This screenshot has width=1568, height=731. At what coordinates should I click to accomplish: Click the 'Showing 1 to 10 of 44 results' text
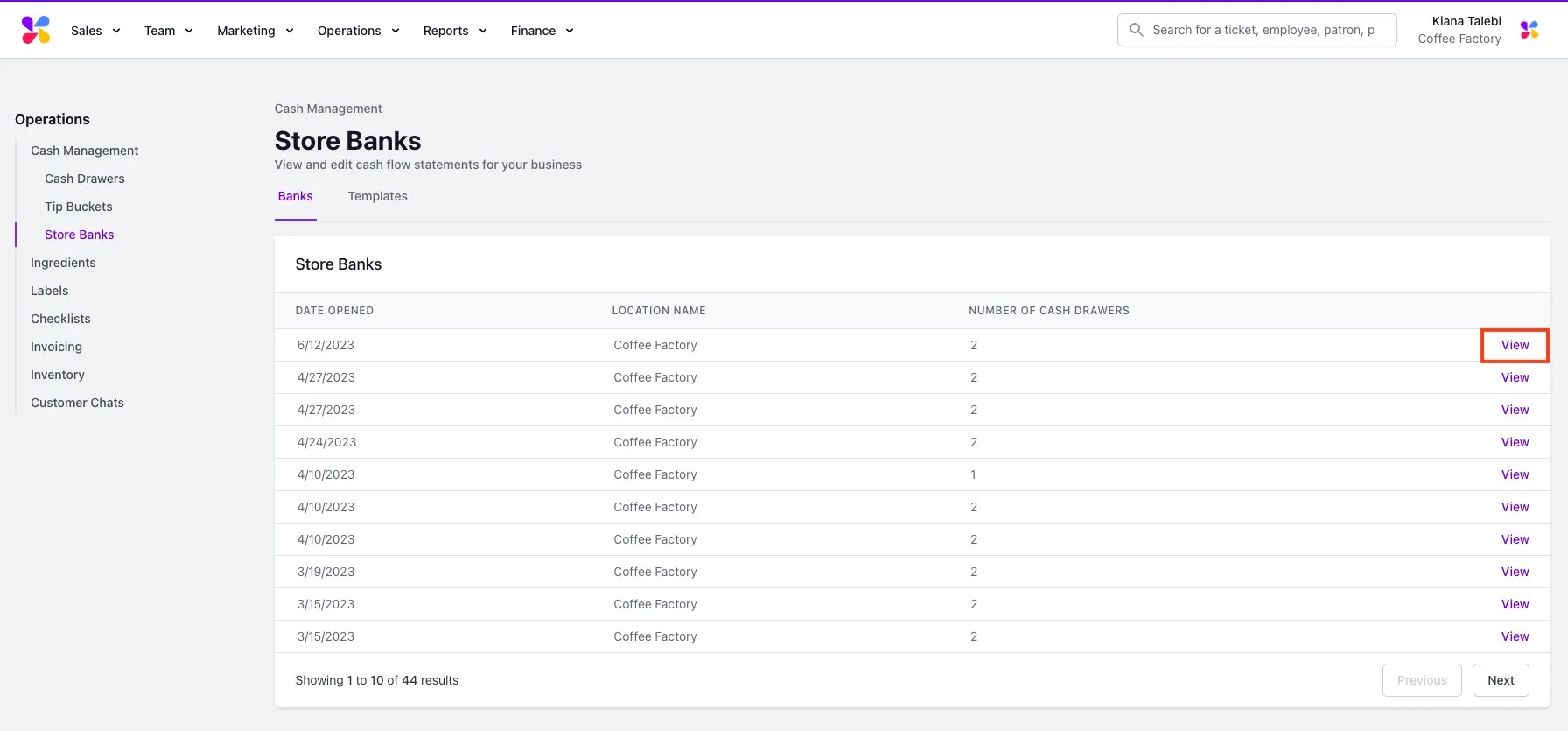[377, 680]
